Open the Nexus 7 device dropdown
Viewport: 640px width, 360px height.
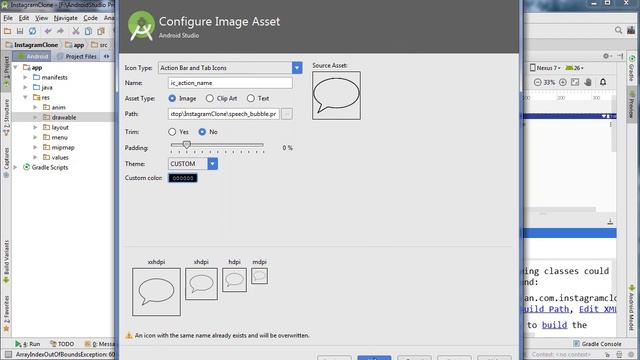(x=545, y=68)
